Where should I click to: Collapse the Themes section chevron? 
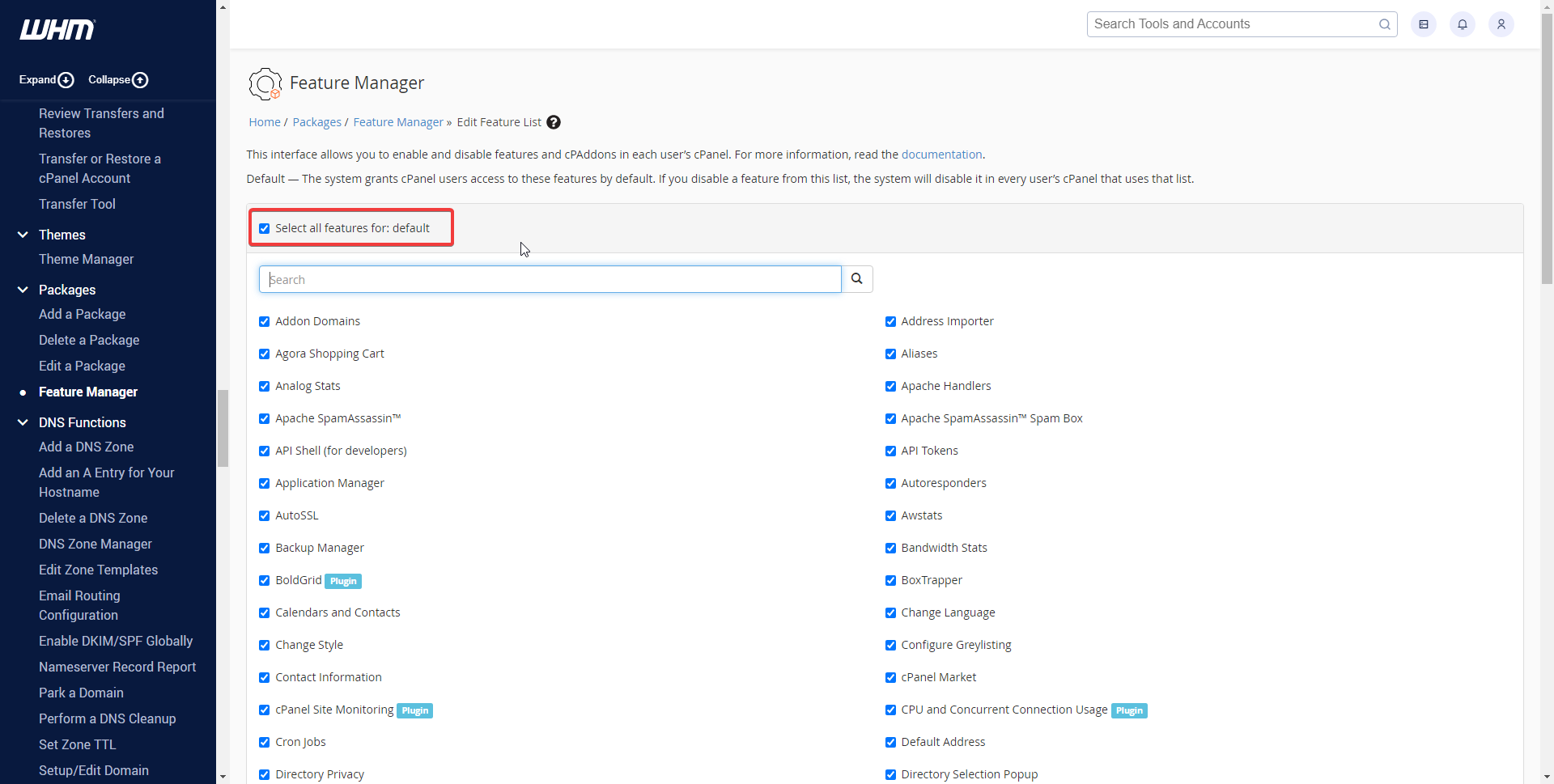click(x=23, y=235)
